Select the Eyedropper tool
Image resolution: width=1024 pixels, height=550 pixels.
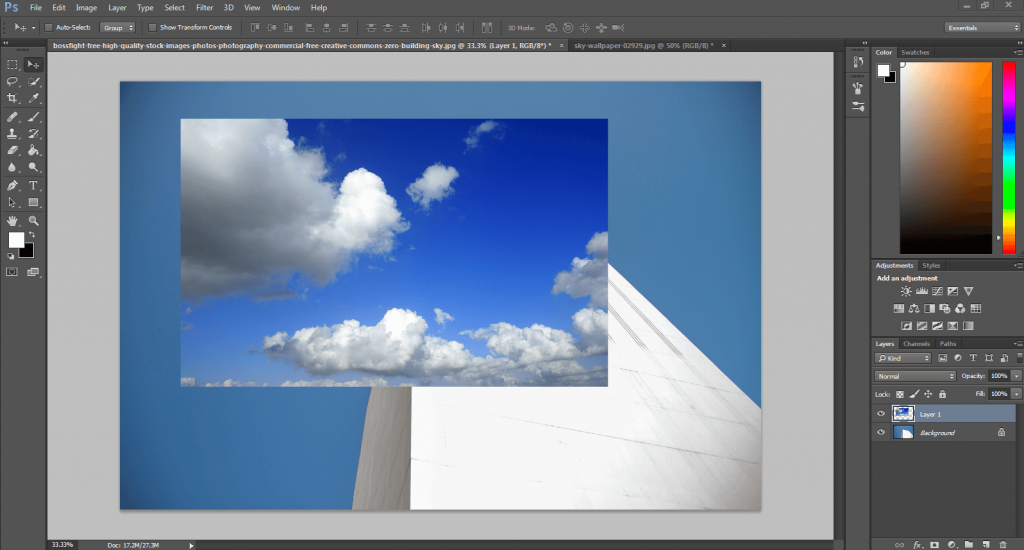point(33,98)
